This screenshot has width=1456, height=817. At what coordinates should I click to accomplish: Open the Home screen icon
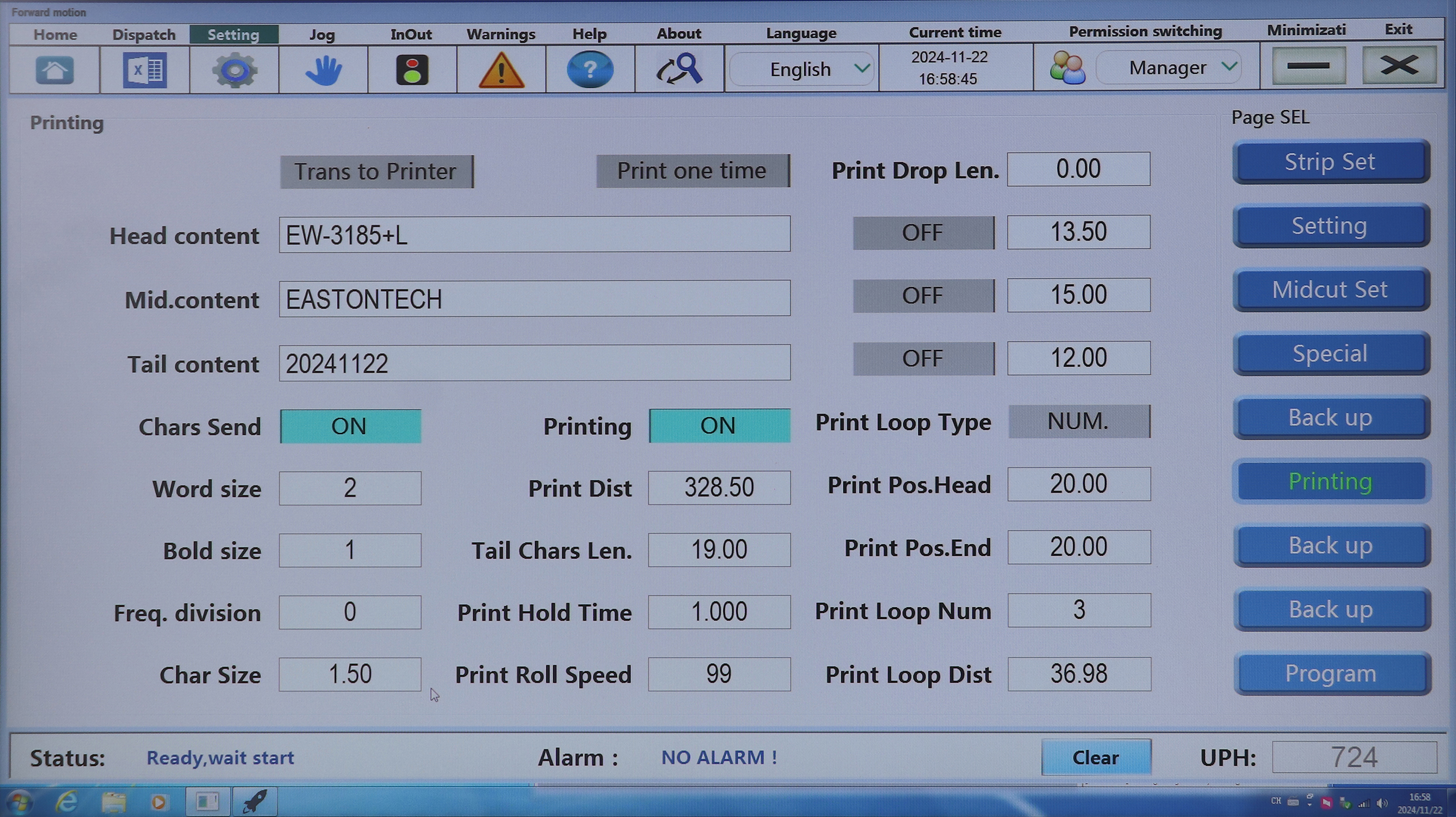(55, 70)
